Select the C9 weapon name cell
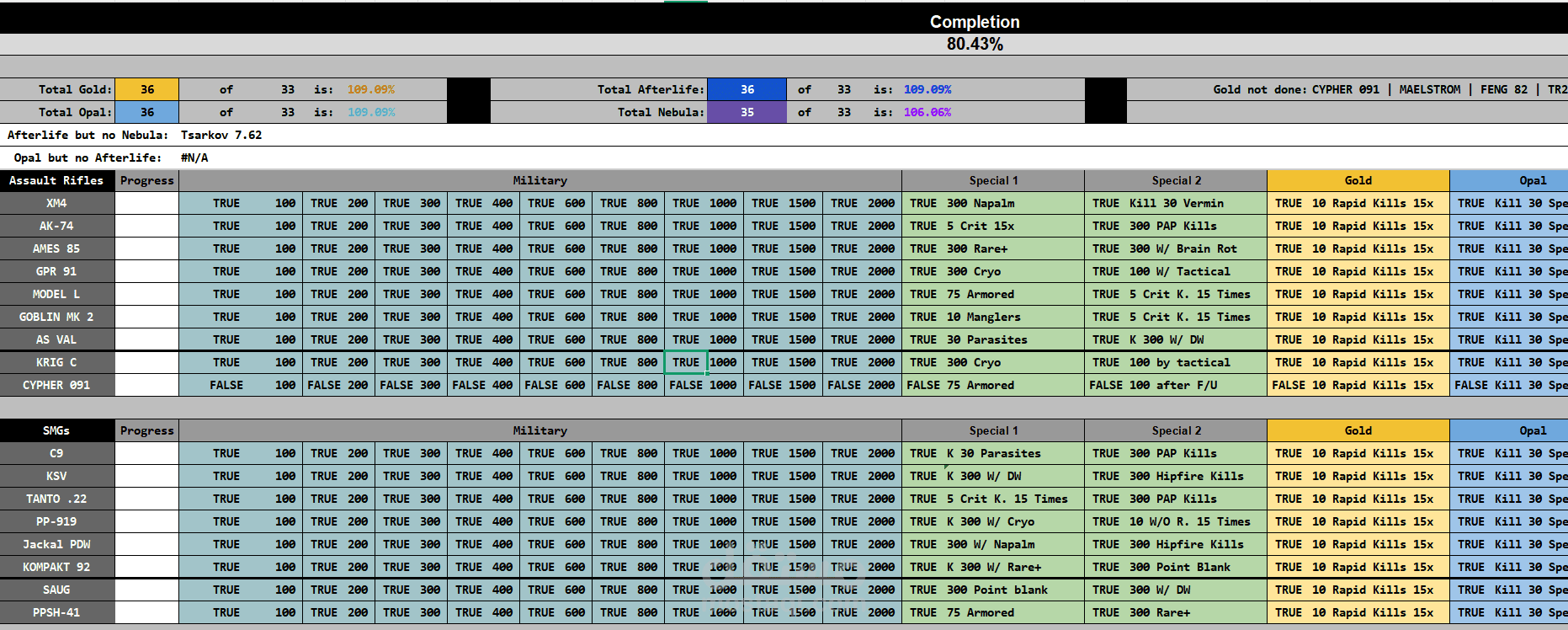 pos(57,453)
